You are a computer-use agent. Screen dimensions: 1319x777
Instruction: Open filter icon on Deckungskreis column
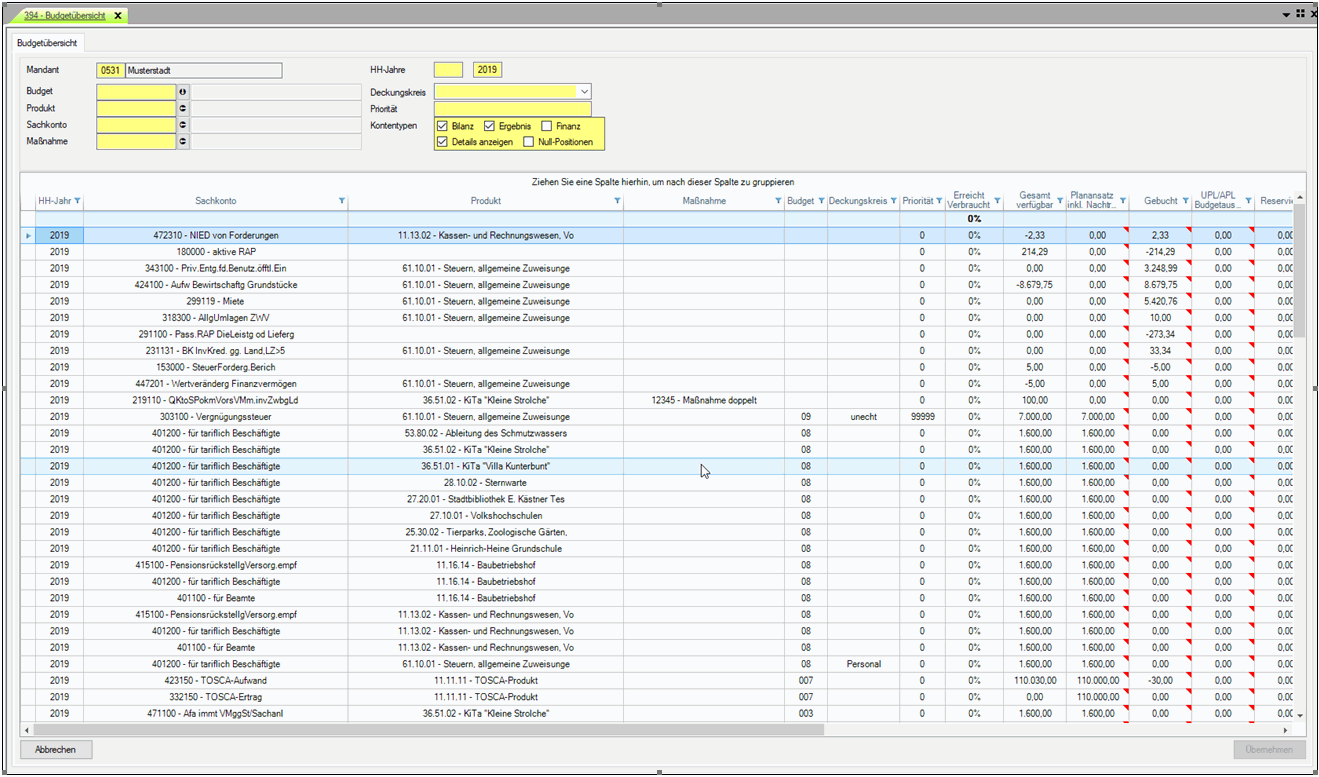893,201
